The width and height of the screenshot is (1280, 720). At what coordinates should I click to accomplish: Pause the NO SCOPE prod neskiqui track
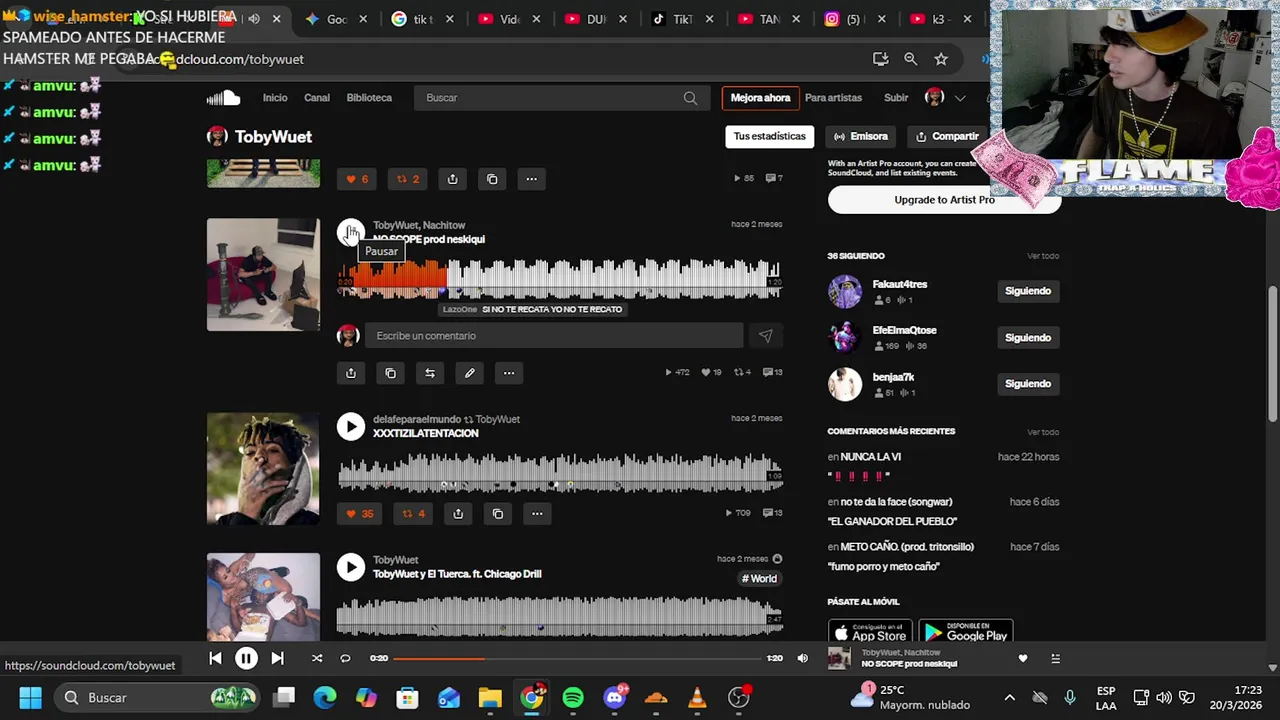tap(350, 233)
